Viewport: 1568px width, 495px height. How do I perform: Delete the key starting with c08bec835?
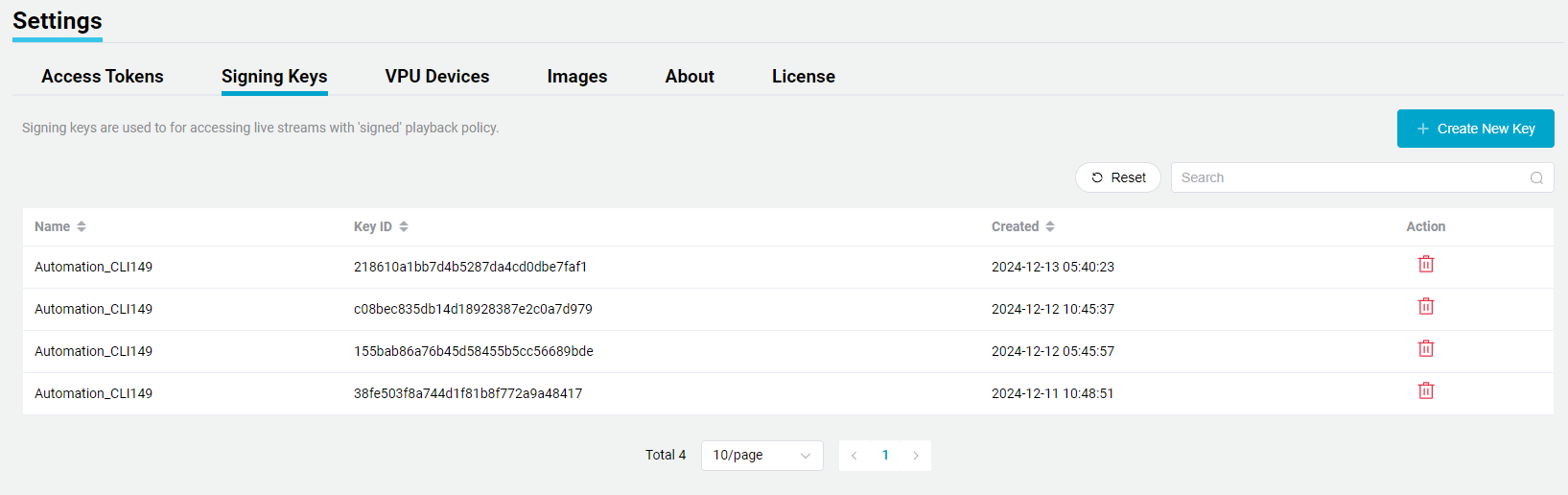coord(1425,307)
